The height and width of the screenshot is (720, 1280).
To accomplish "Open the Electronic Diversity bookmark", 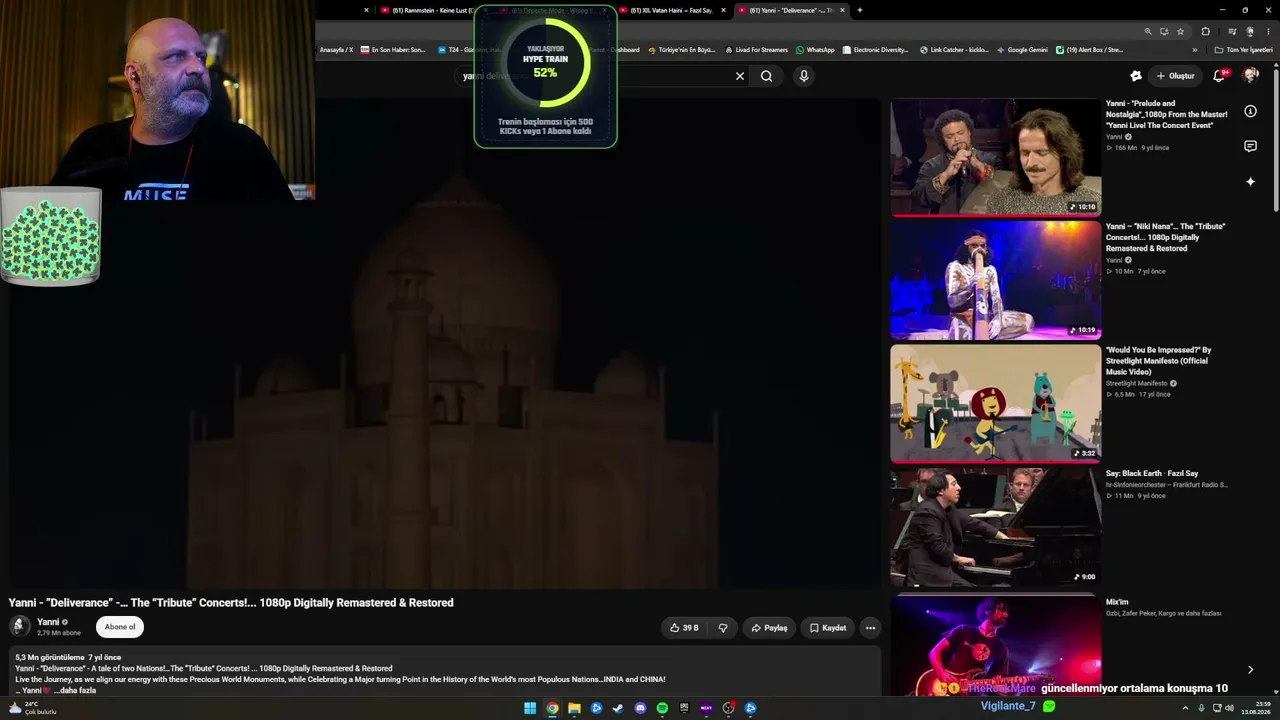I will (875, 50).
